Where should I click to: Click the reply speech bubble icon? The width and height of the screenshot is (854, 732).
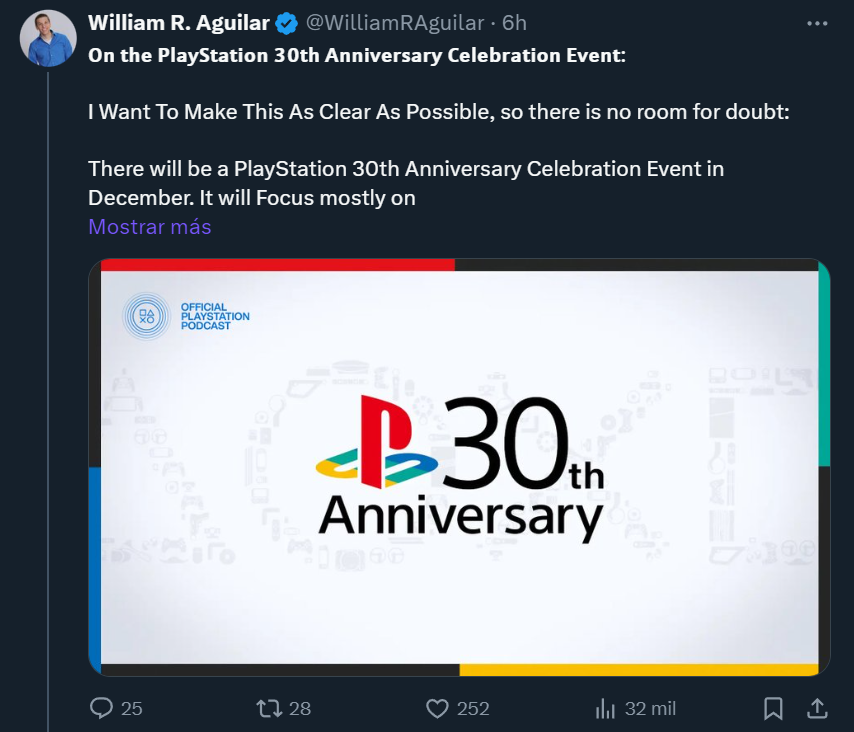(102, 708)
